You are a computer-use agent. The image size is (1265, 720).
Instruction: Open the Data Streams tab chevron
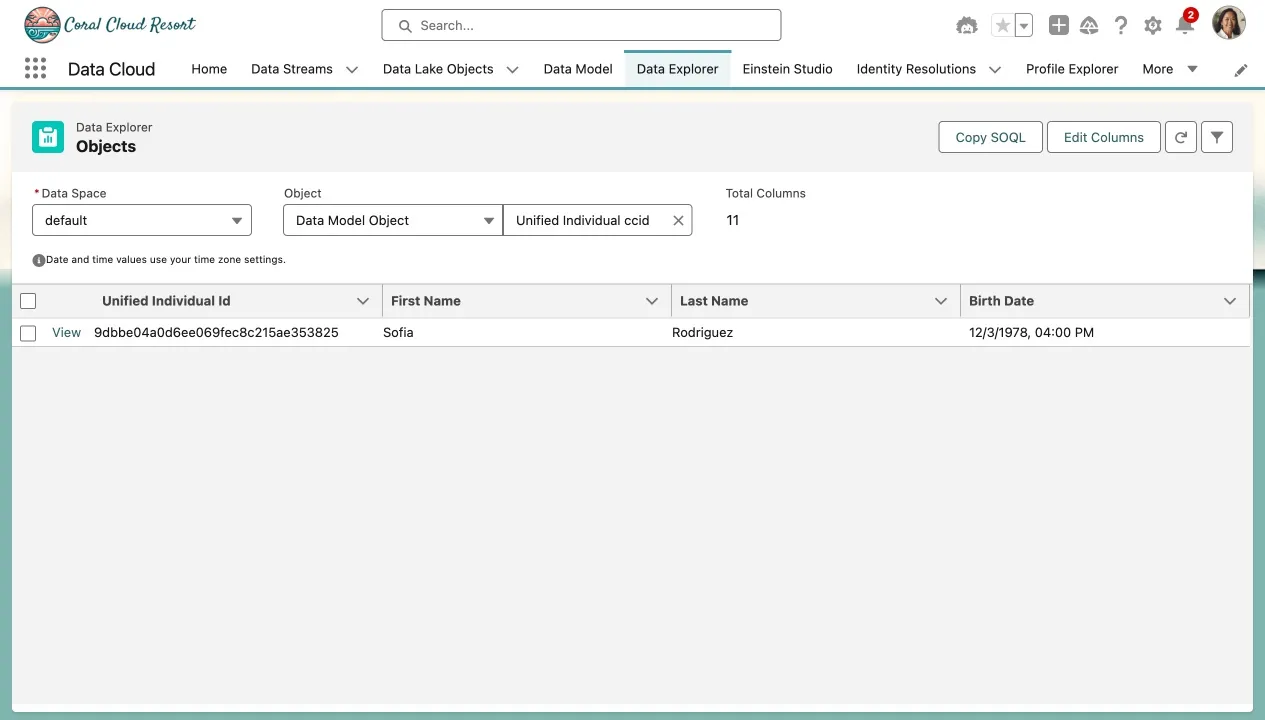pyautogui.click(x=352, y=70)
